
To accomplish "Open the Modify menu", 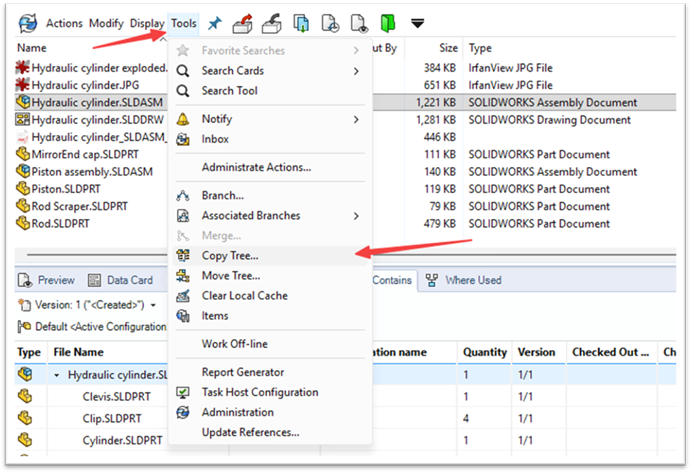I will pyautogui.click(x=106, y=23).
